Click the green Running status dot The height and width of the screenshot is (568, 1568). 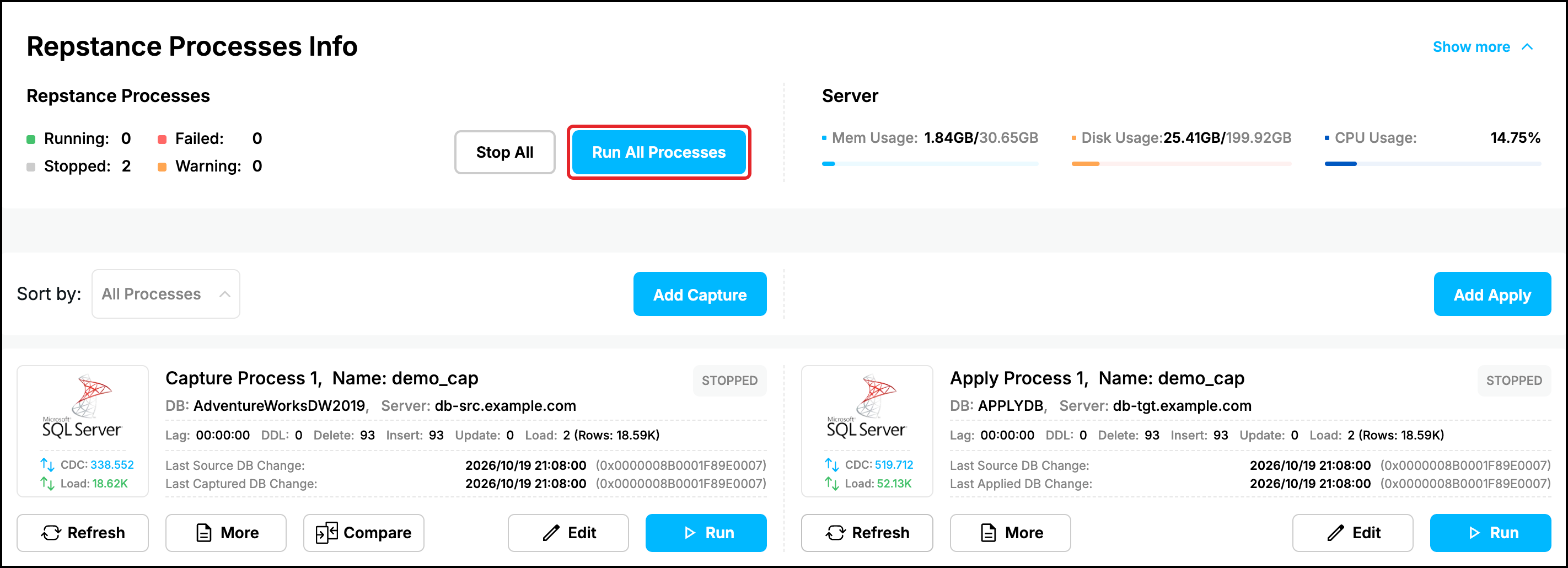[31, 139]
